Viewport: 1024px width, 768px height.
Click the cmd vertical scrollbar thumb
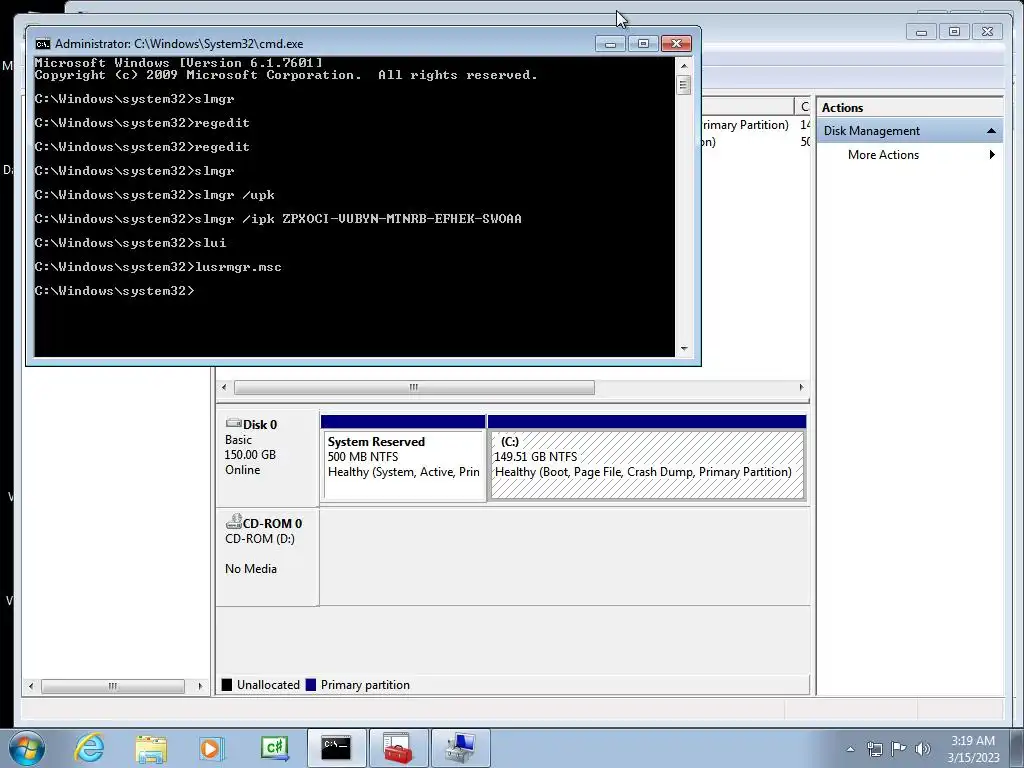[x=684, y=85]
